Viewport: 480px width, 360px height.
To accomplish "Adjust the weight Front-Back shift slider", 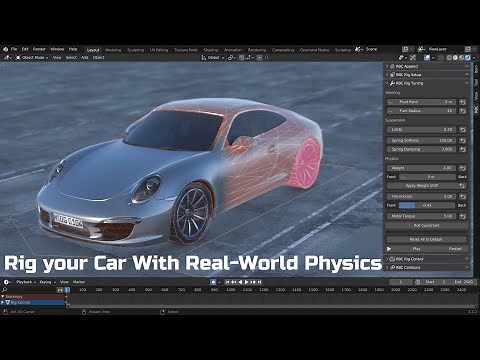I will click(x=427, y=177).
